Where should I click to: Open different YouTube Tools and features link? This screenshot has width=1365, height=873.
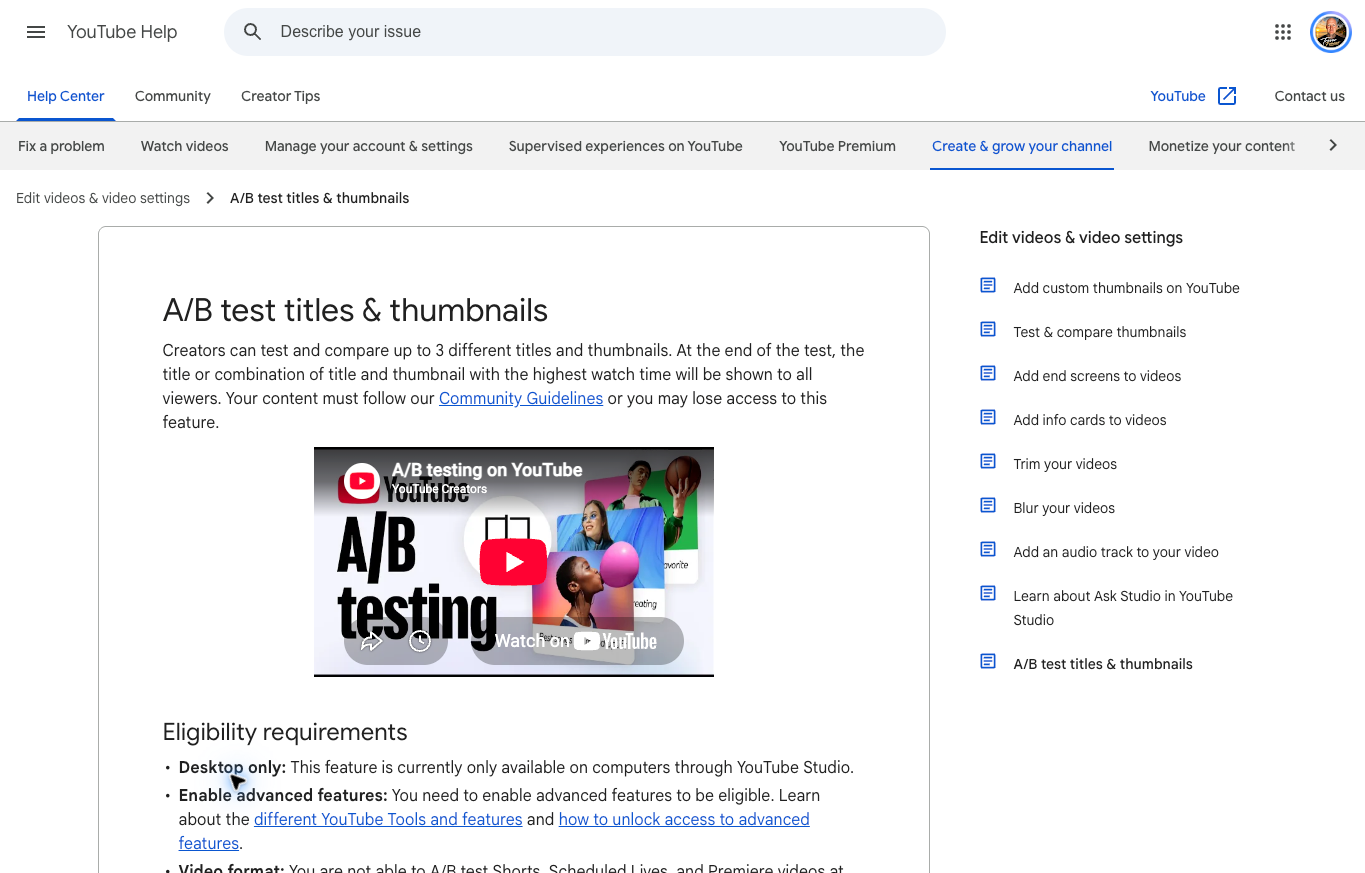[x=388, y=819]
